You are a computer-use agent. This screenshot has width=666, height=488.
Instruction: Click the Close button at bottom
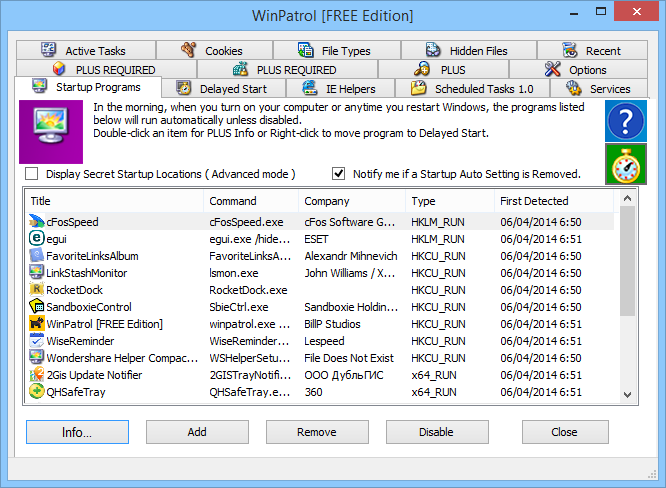pos(565,432)
